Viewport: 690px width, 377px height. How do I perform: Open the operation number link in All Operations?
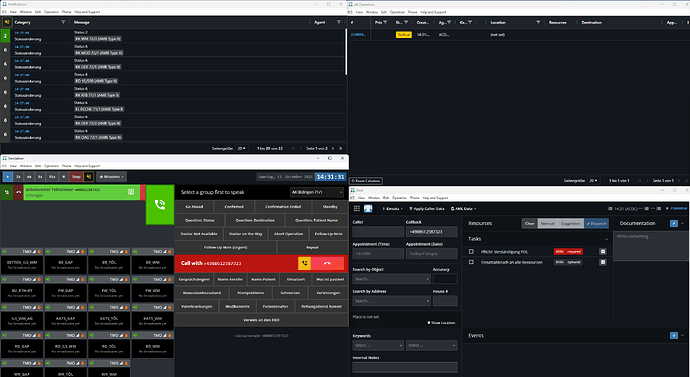(x=358, y=34)
